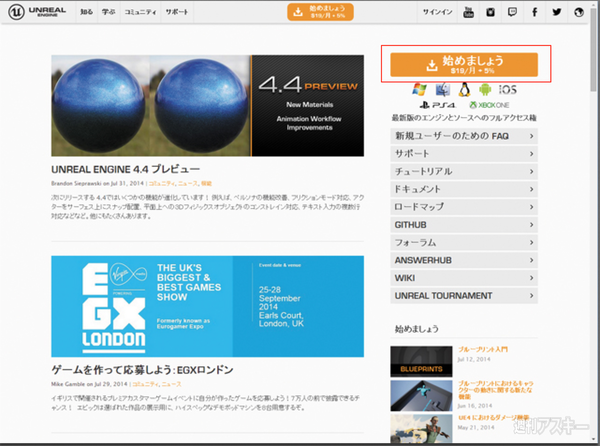Click the globe language icon
The height and width of the screenshot is (446, 600).
coord(579,12)
